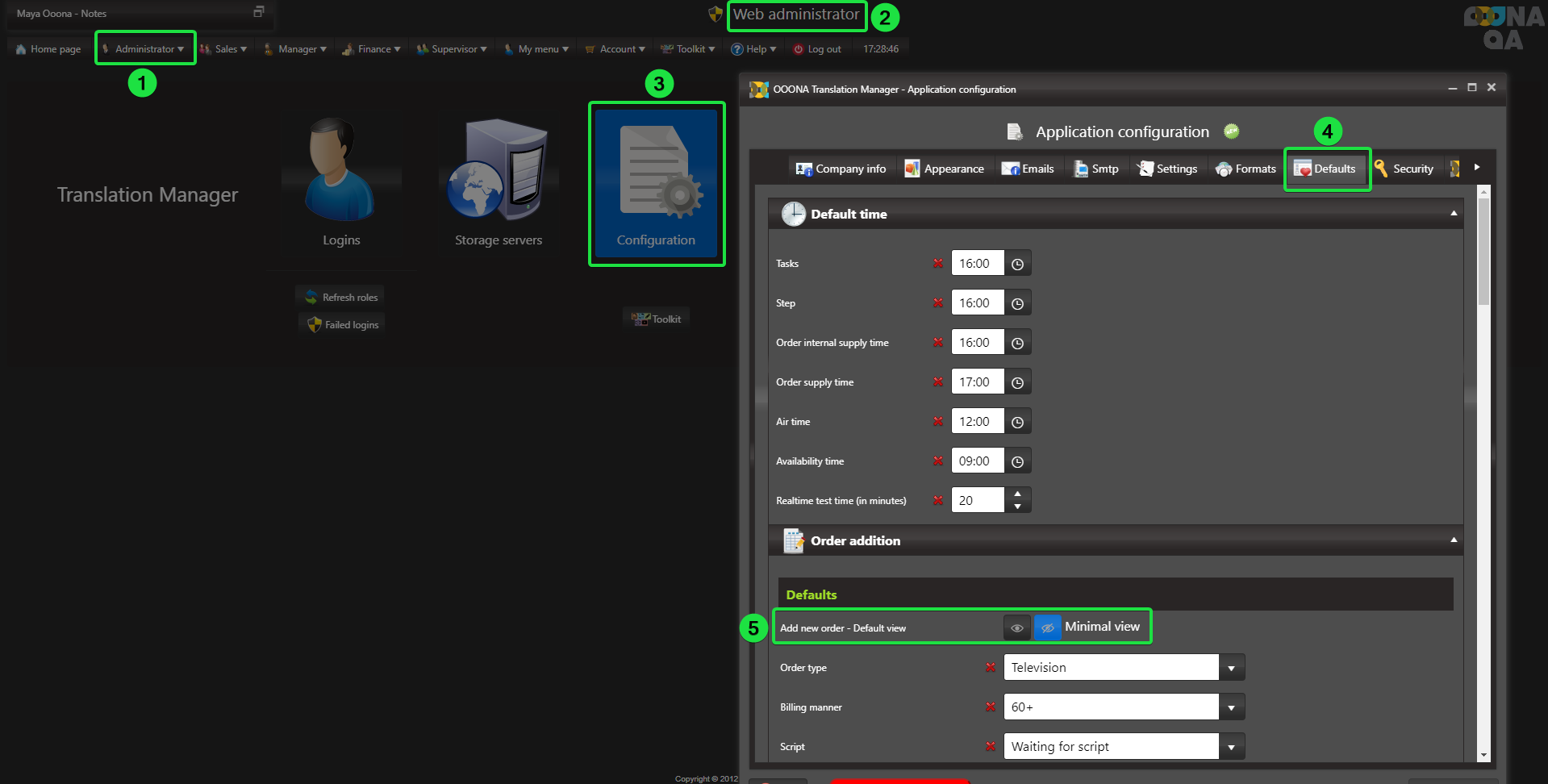Click the clock picker beside Tasks time
Image resolution: width=1548 pixels, height=784 pixels.
(1017, 264)
